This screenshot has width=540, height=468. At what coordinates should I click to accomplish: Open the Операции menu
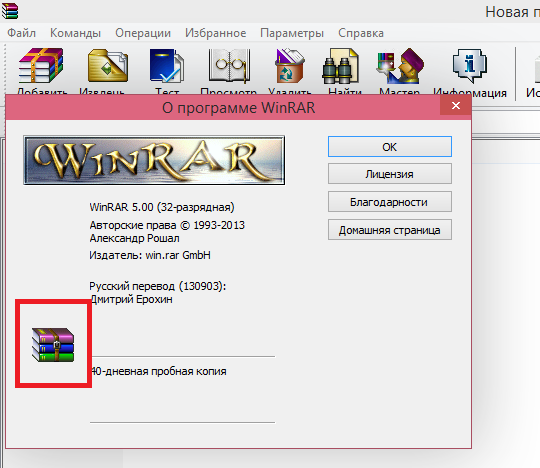[x=143, y=33]
